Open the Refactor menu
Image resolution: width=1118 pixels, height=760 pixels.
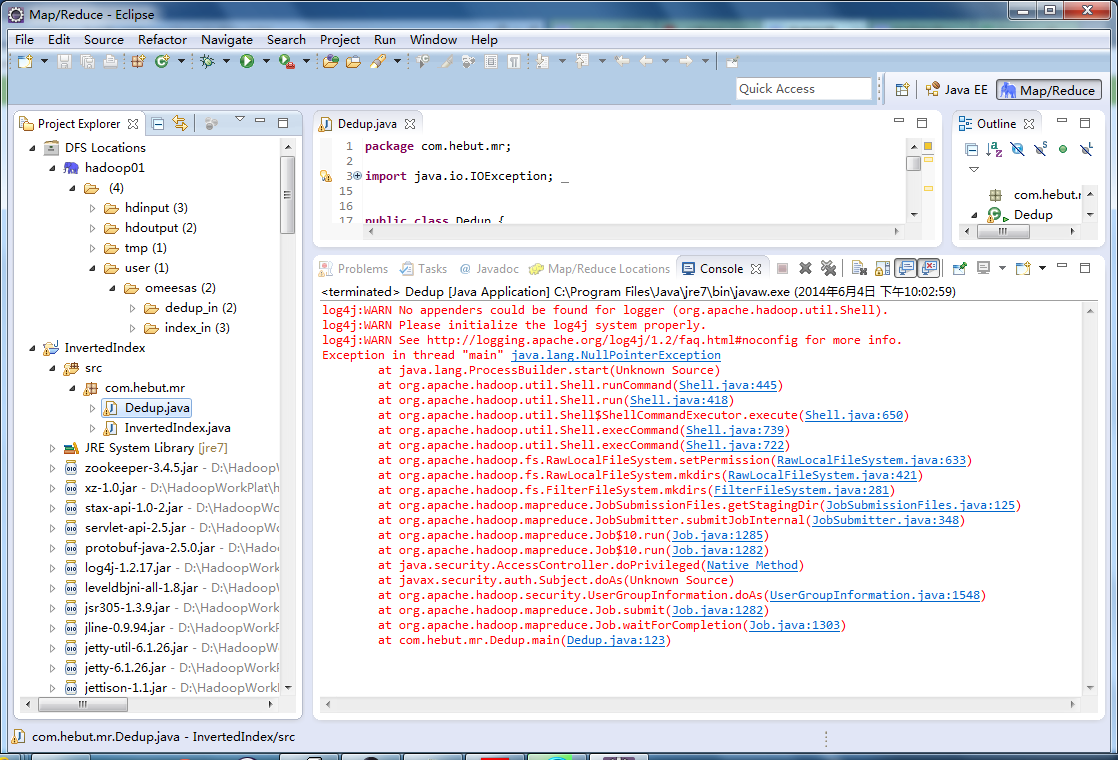click(x=163, y=40)
